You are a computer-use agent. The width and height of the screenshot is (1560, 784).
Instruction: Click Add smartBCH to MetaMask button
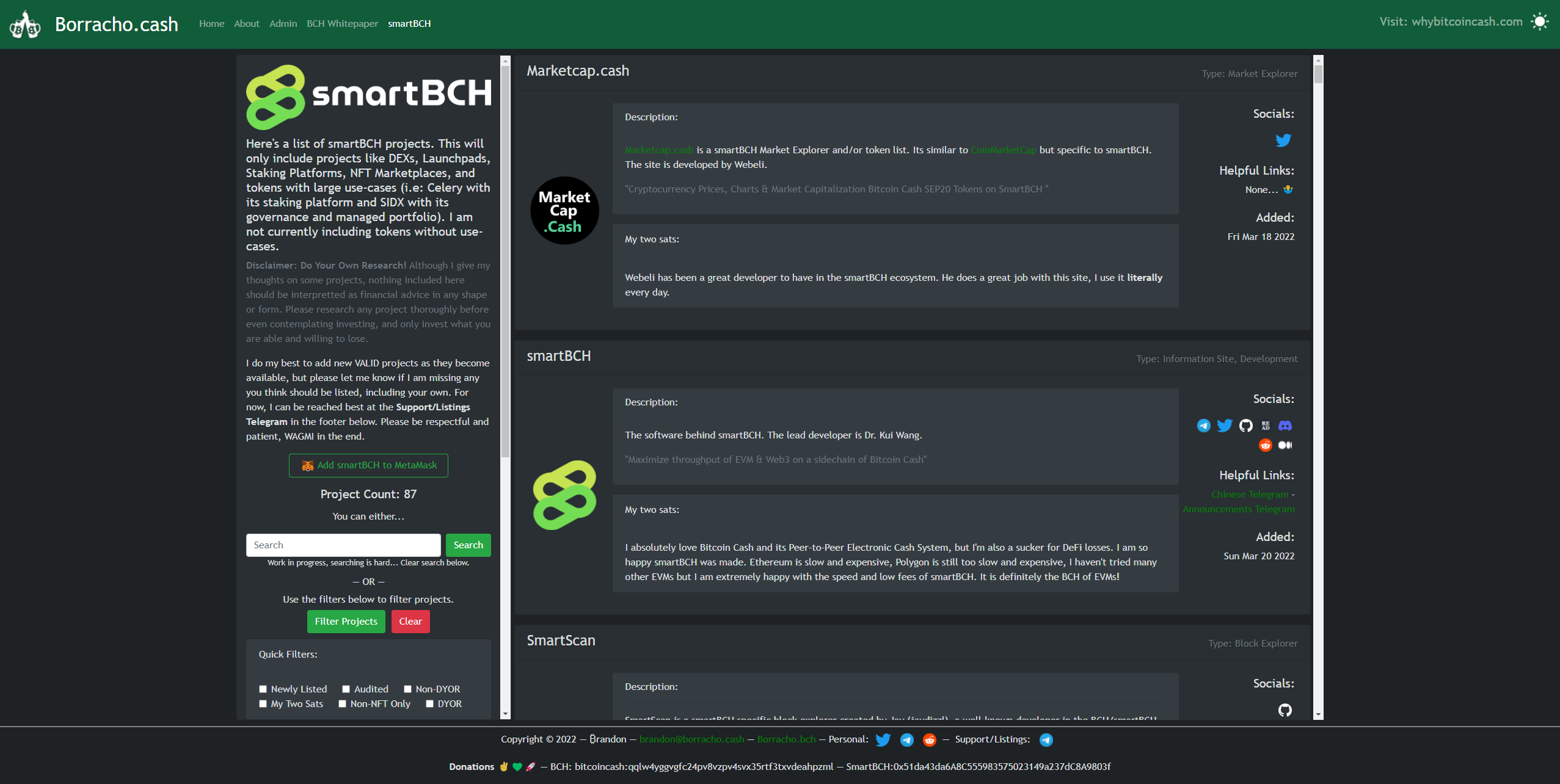click(368, 465)
